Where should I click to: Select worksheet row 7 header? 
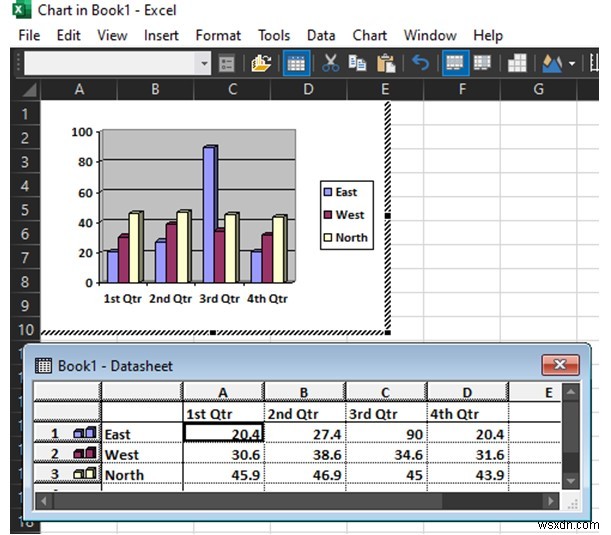[x=25, y=258]
